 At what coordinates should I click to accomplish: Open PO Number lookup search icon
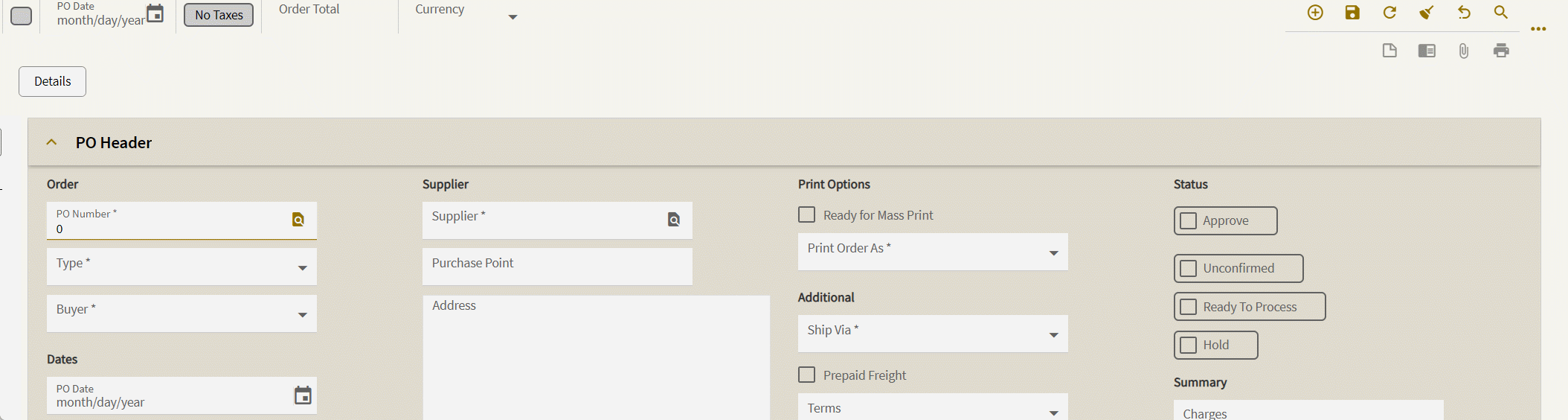coord(298,220)
